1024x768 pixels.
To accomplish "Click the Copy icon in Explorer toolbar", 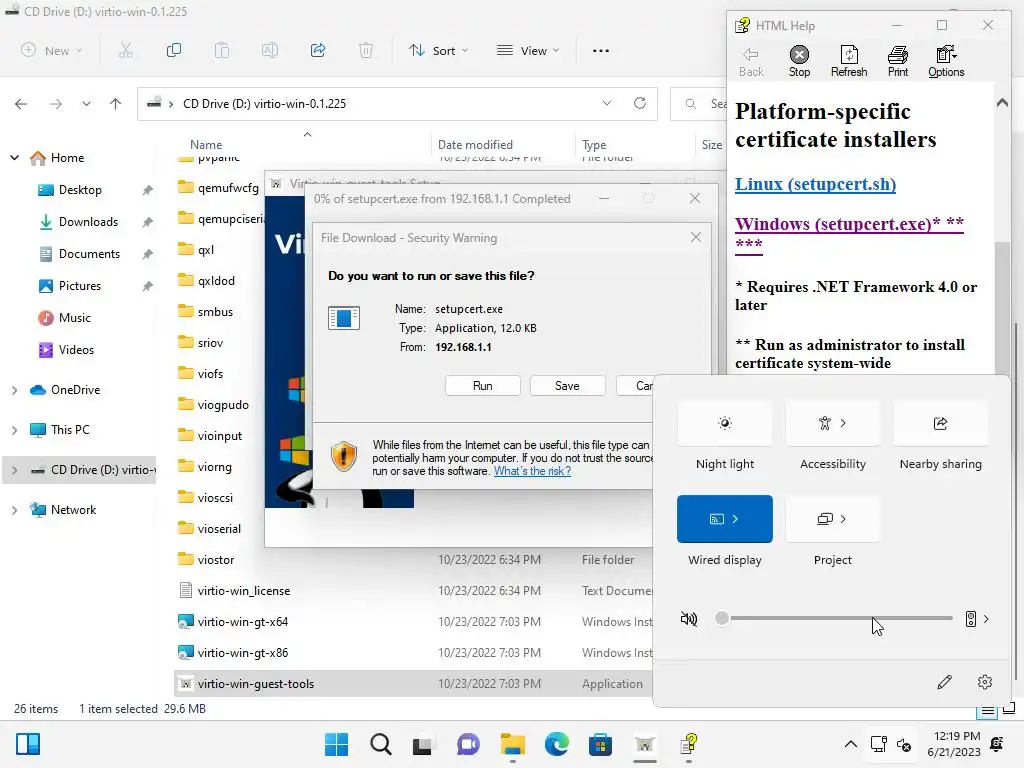I will tap(174, 50).
